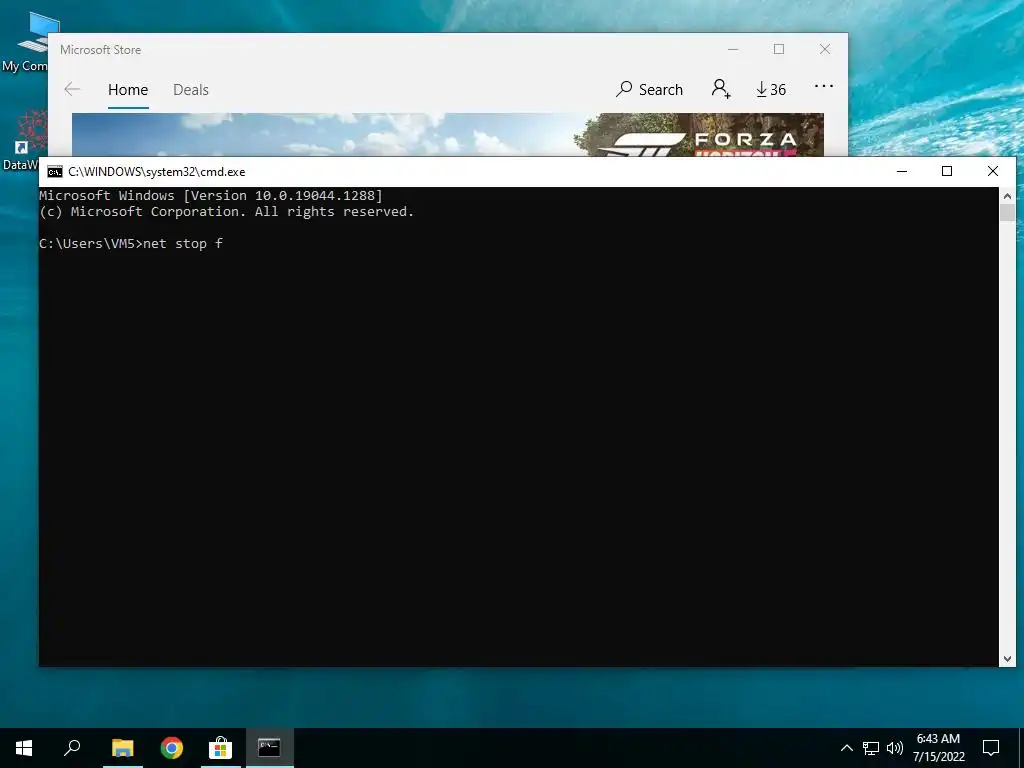1024x768 pixels.
Task: Open the notification center icon
Action: point(991,748)
